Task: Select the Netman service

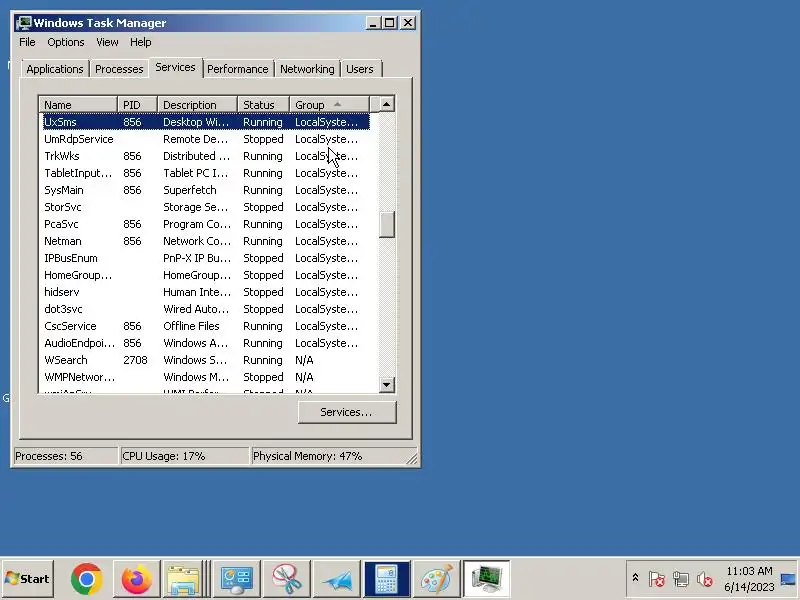Action: 206,241
